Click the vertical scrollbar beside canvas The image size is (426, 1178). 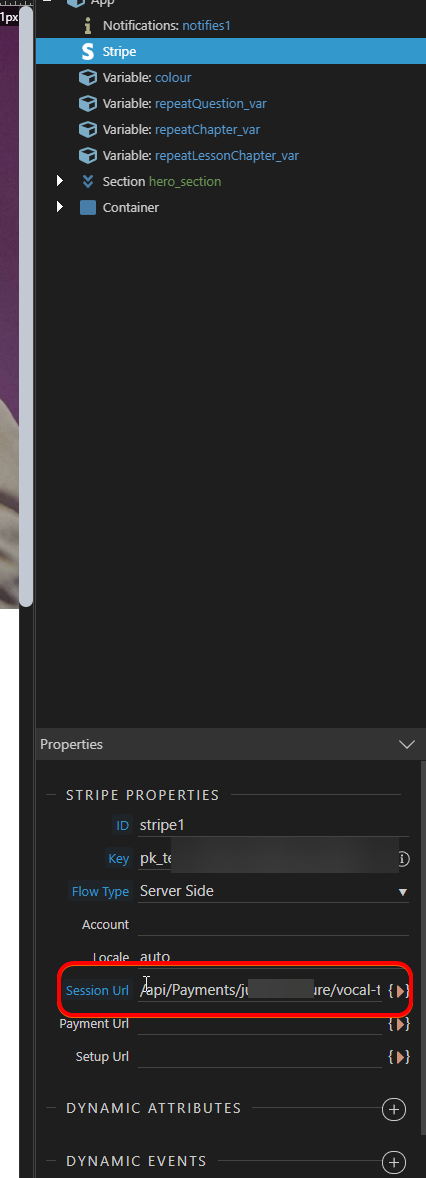click(26, 305)
